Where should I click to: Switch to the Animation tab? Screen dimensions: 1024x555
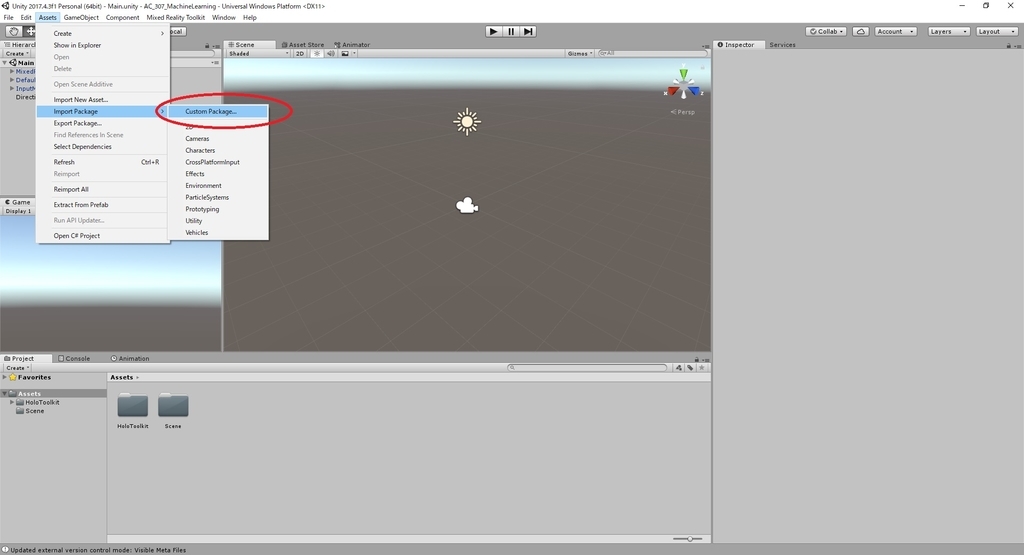130,358
